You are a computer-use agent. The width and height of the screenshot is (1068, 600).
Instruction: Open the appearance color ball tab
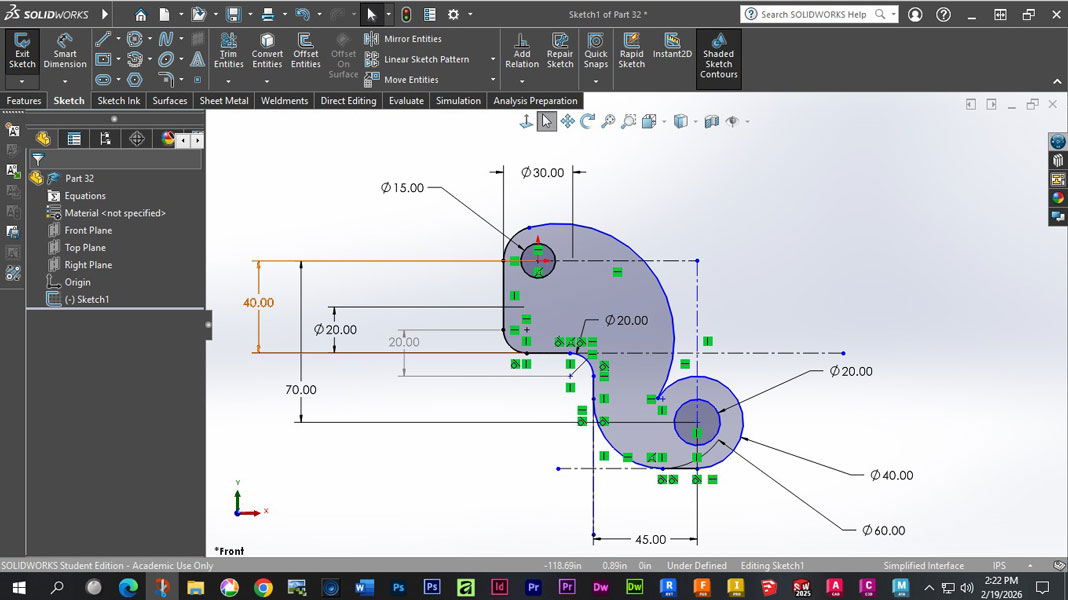[x=168, y=139]
